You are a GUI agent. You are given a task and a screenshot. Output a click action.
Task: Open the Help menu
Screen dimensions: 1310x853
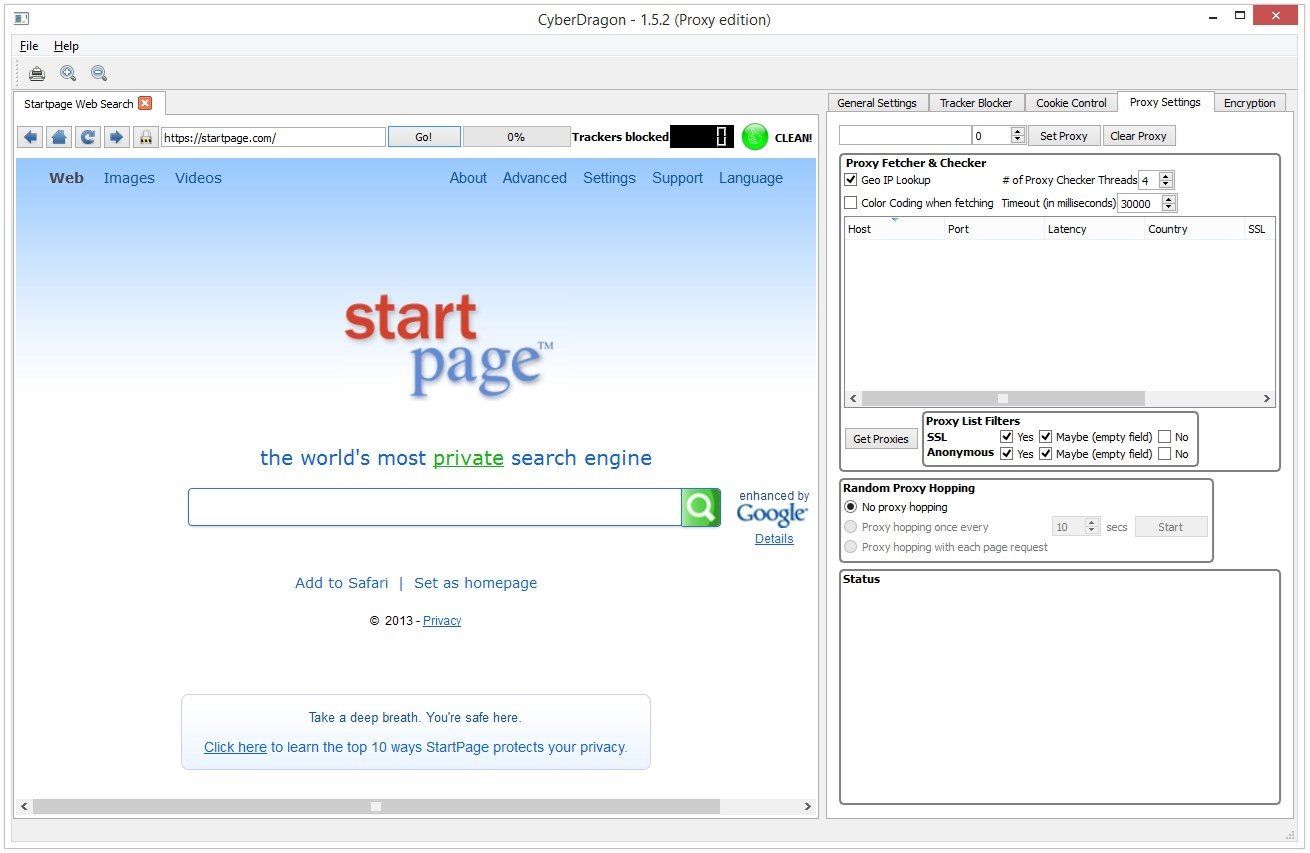pyautogui.click(x=66, y=46)
